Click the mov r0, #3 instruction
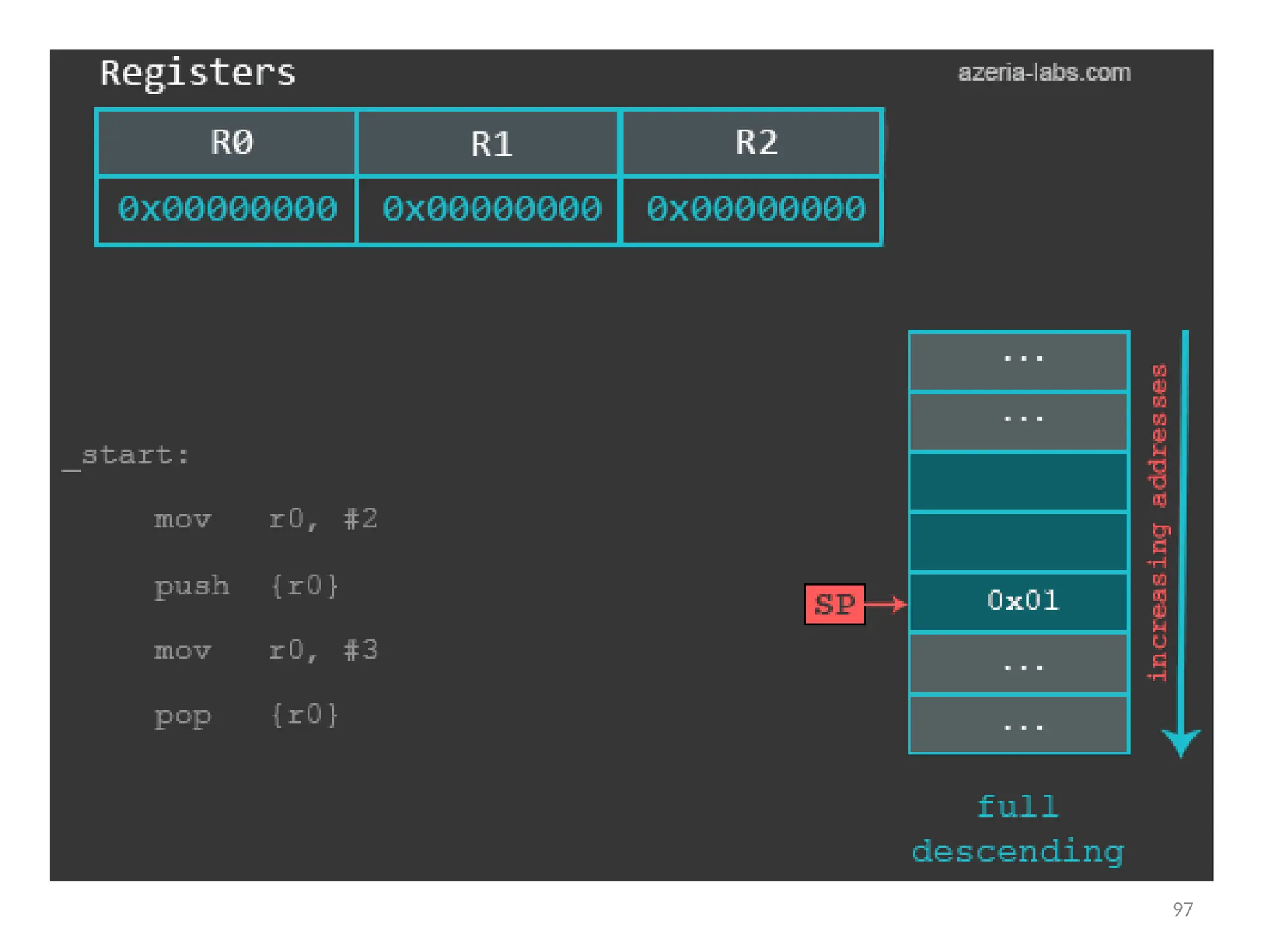1270x952 pixels. pyautogui.click(x=265, y=651)
